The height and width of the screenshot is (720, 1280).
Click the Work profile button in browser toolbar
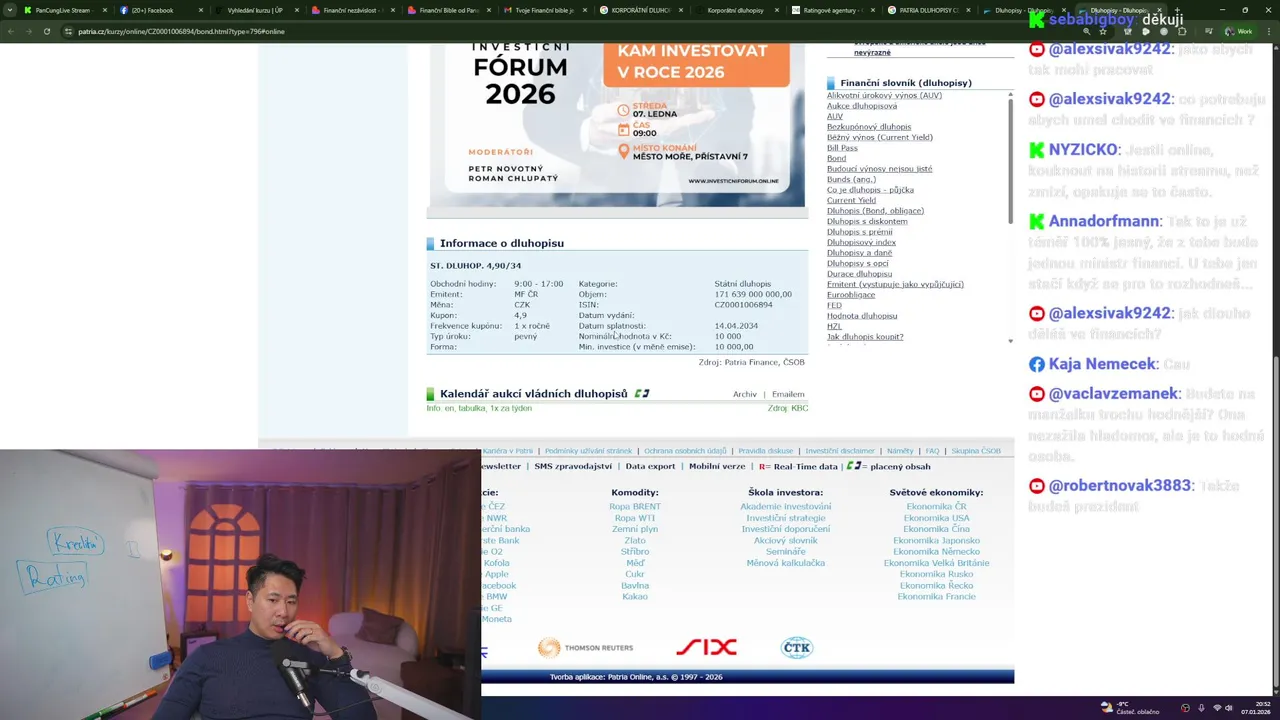coord(1238,31)
